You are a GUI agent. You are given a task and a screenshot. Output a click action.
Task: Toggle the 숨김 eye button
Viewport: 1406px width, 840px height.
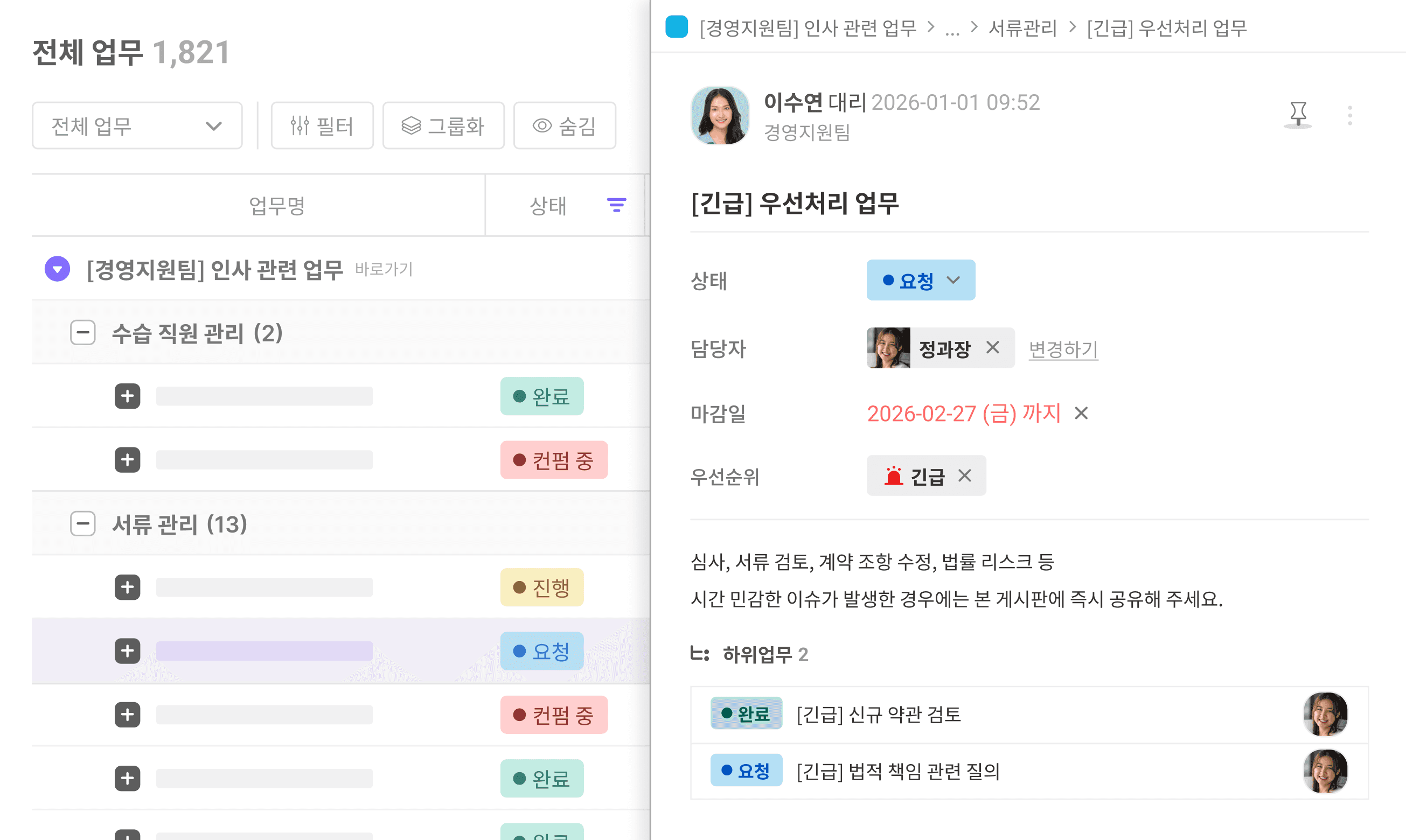pos(564,125)
